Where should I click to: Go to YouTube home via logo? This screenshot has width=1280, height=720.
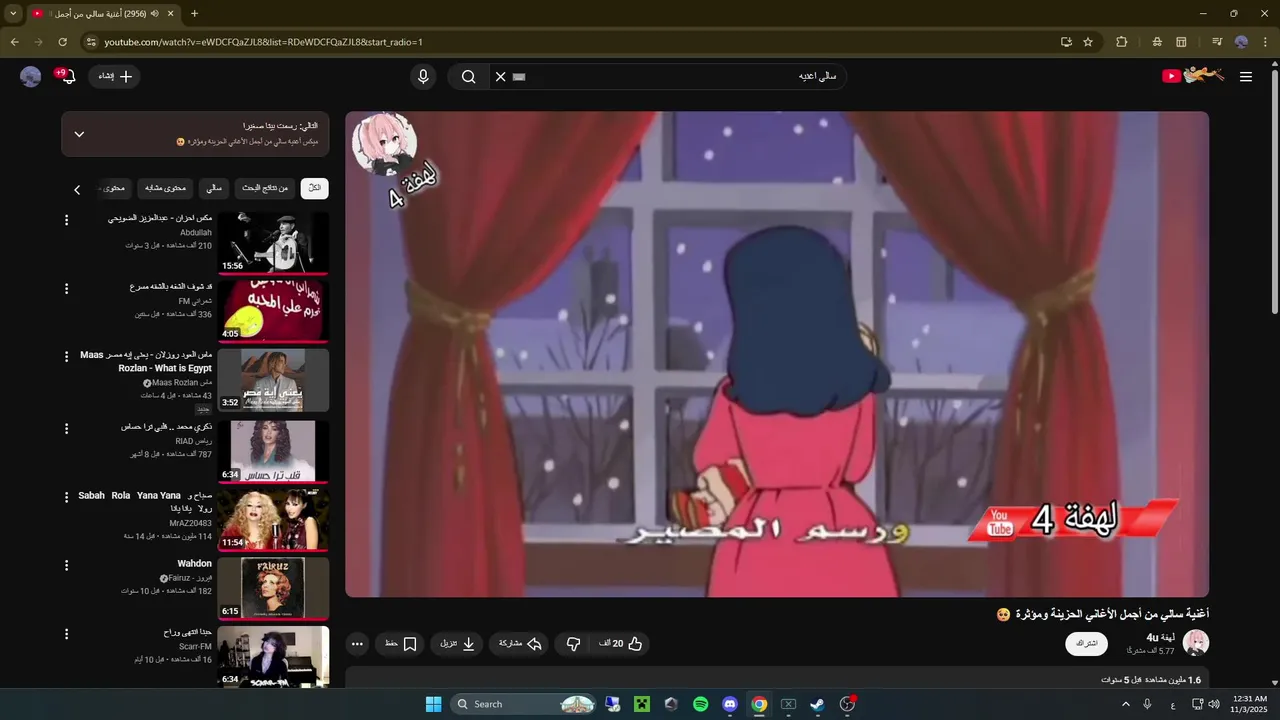1193,76
